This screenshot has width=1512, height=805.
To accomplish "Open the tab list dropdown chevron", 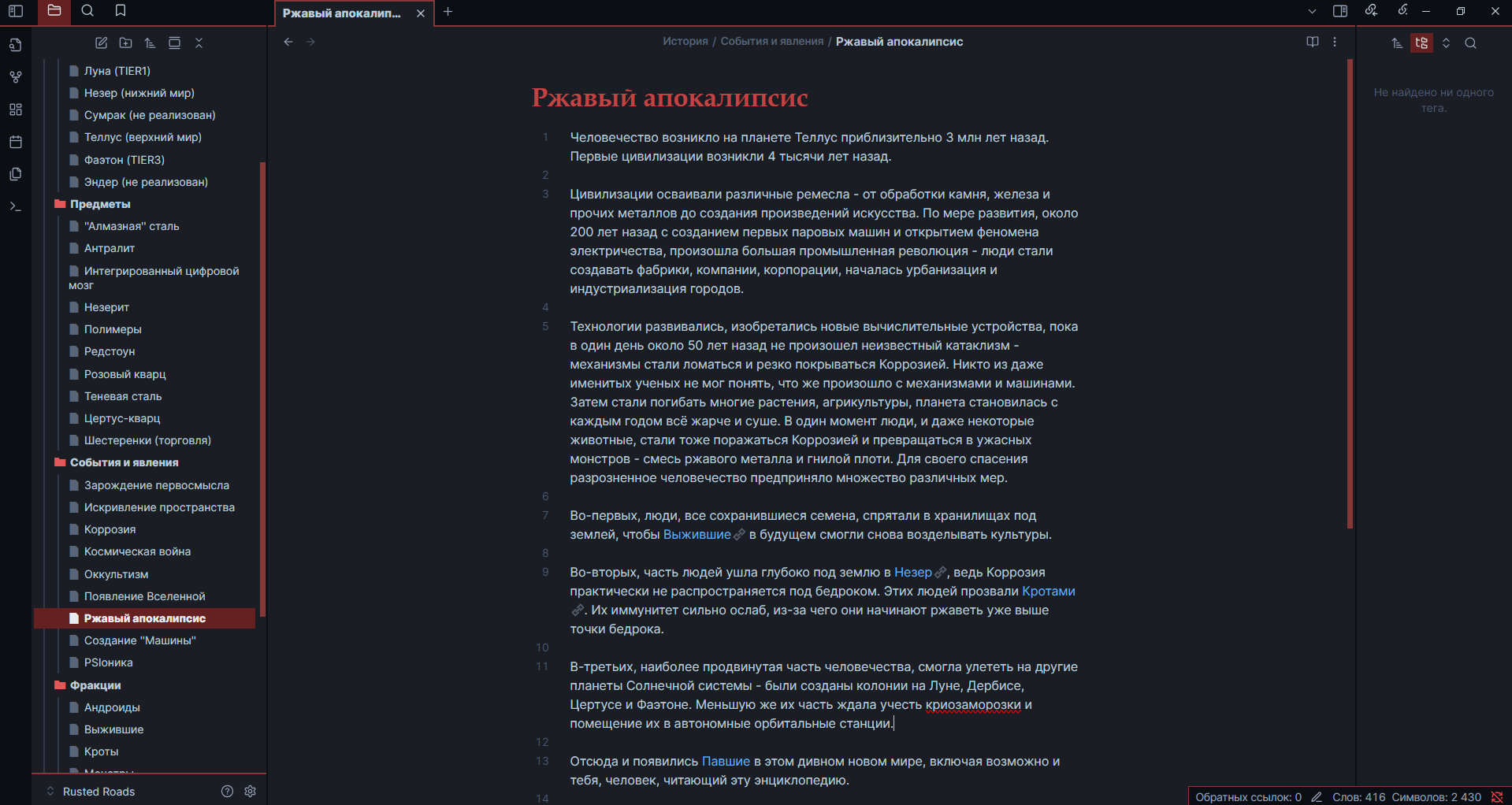I will [1312, 12].
